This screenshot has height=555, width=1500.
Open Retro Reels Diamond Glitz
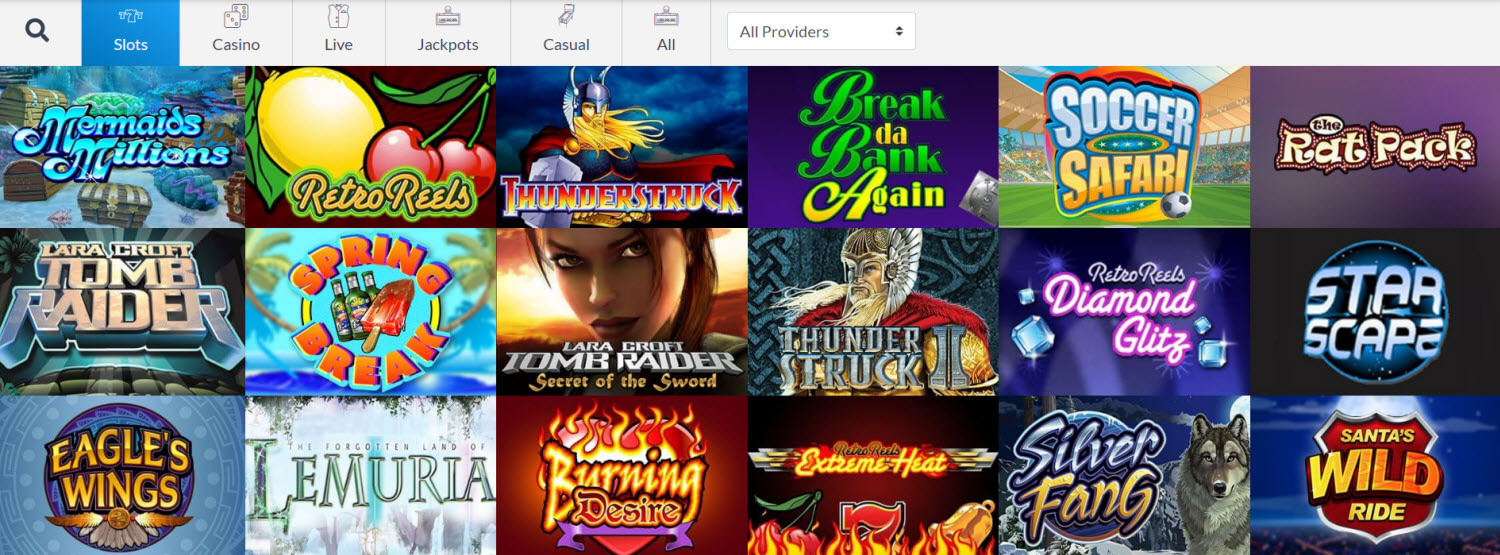pos(1124,312)
